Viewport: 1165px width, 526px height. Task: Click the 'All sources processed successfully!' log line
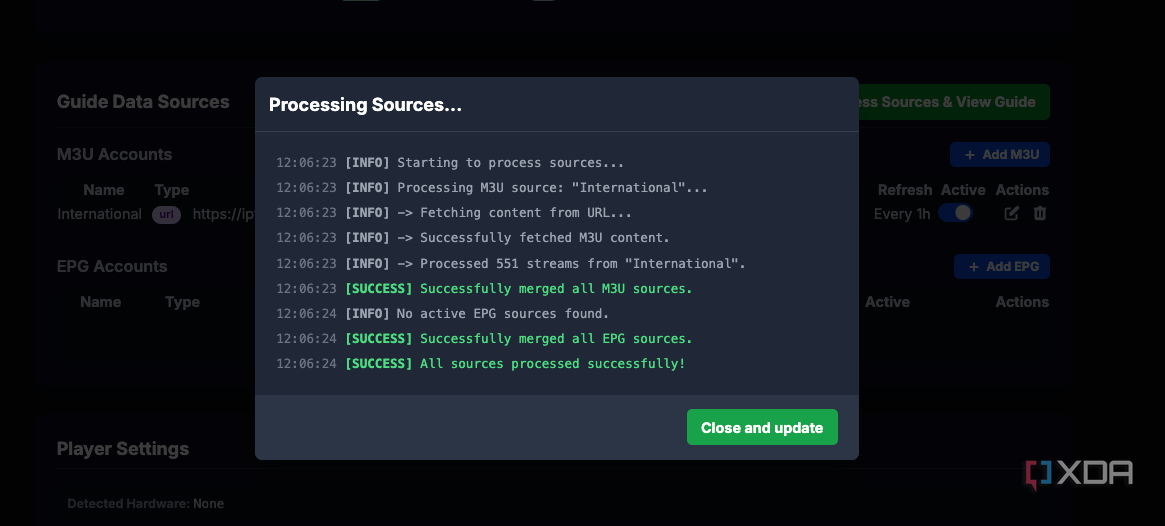point(552,364)
